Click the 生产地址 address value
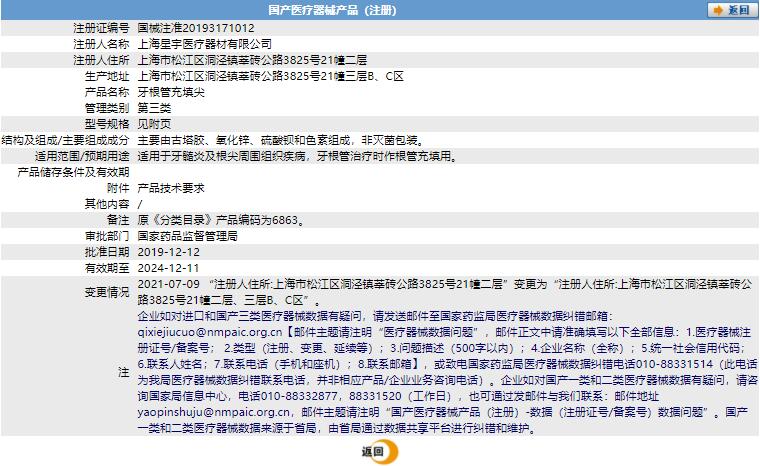This screenshot has width=760, height=466. [x=269, y=76]
